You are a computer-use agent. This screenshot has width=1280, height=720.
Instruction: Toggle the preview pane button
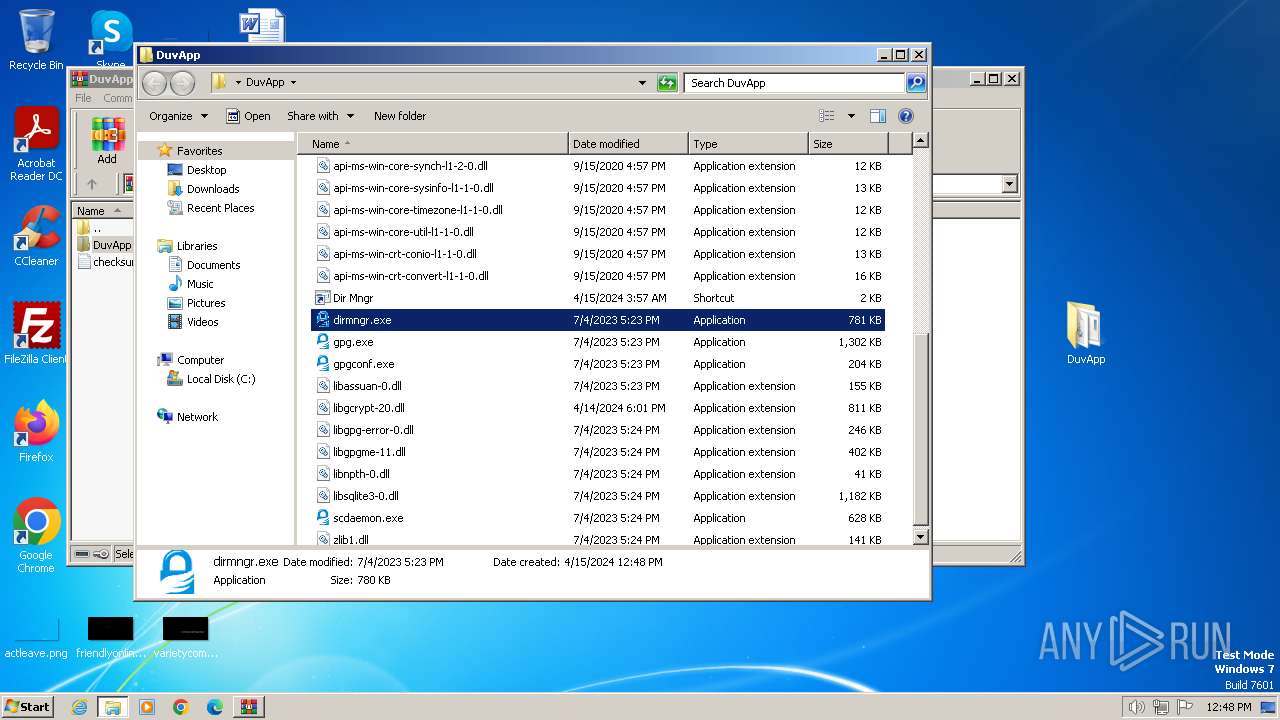click(x=877, y=116)
